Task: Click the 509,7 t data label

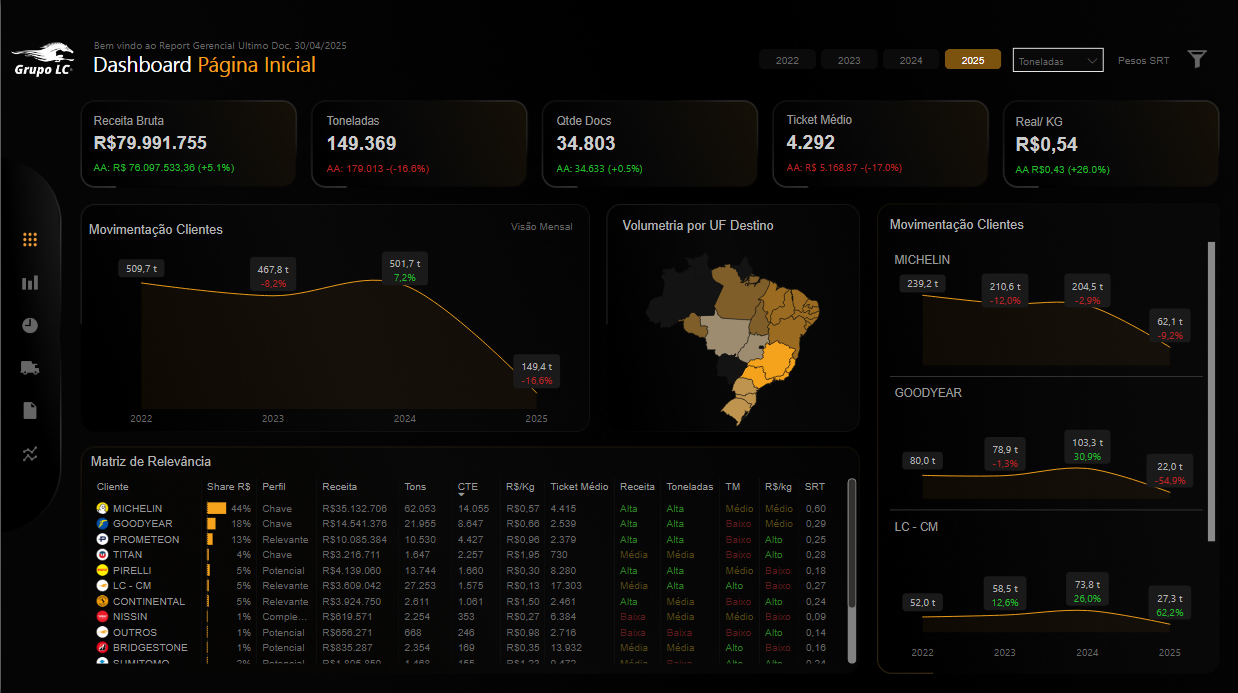Action: (141, 268)
